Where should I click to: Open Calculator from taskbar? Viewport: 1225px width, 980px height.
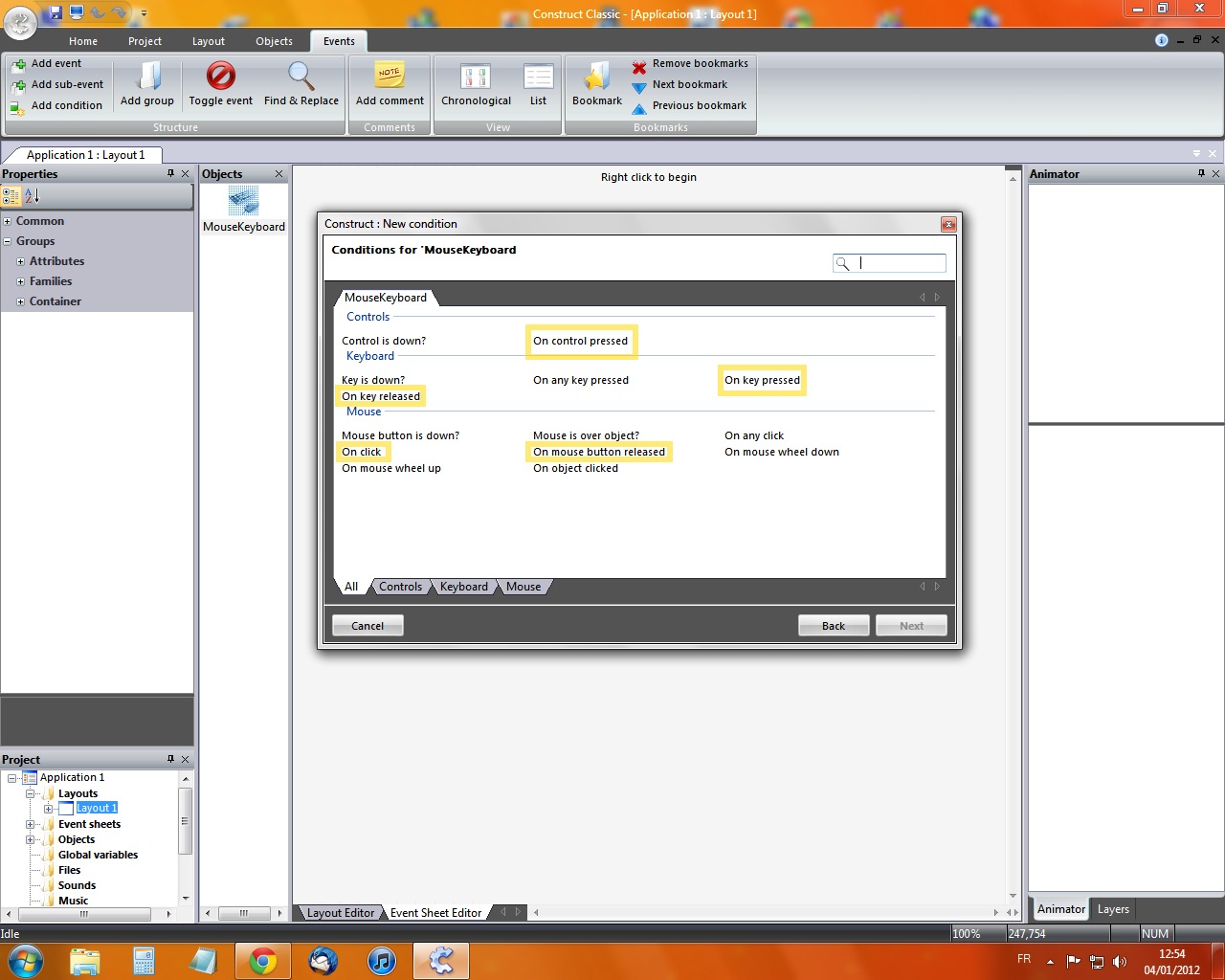point(144,961)
